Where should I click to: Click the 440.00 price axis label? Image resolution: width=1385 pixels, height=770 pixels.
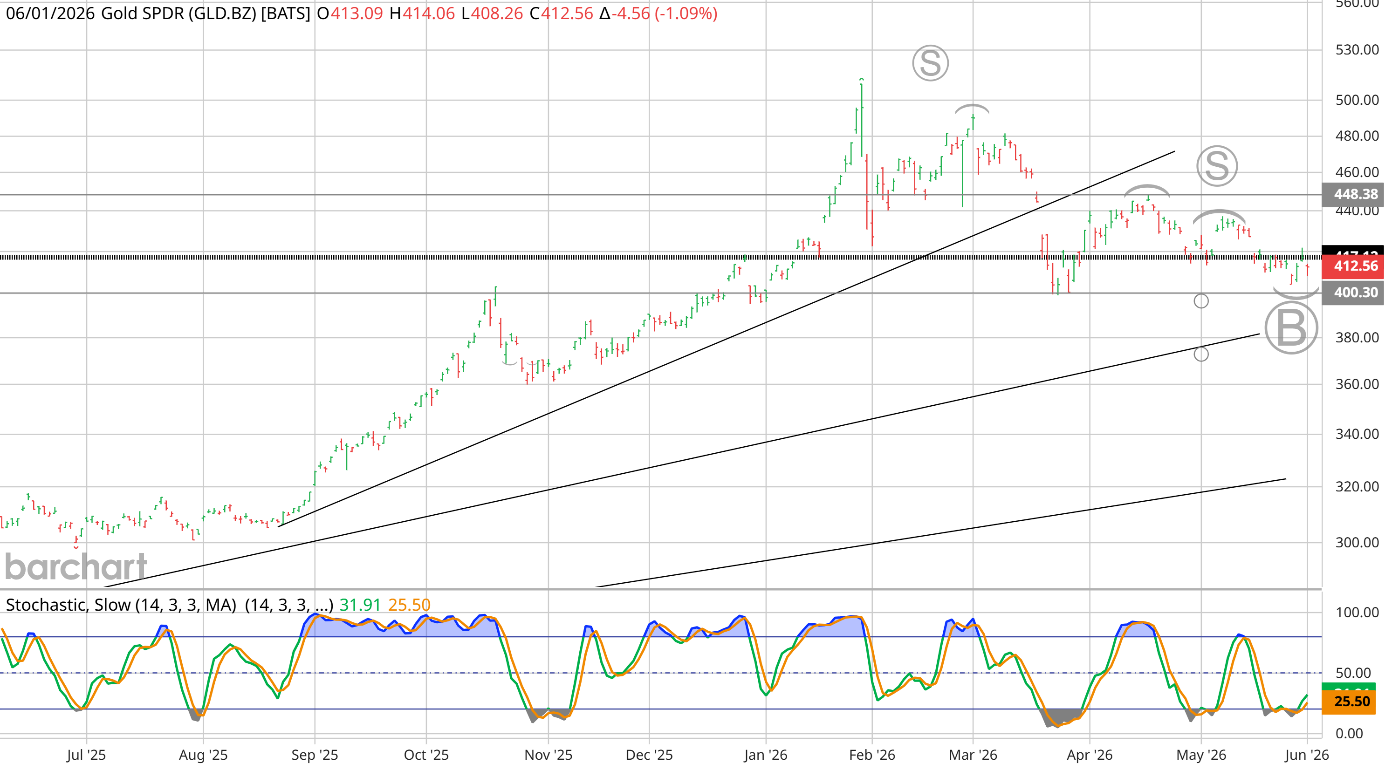[x=1357, y=211]
